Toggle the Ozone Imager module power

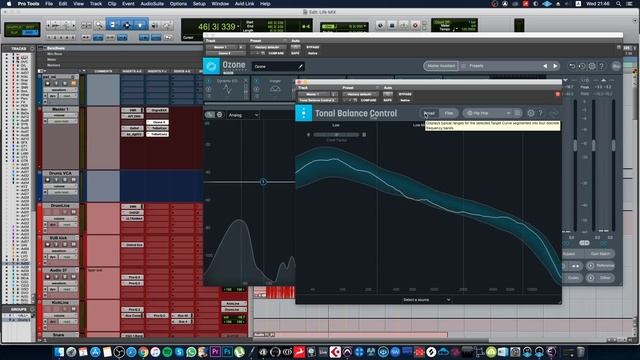click(x=257, y=81)
